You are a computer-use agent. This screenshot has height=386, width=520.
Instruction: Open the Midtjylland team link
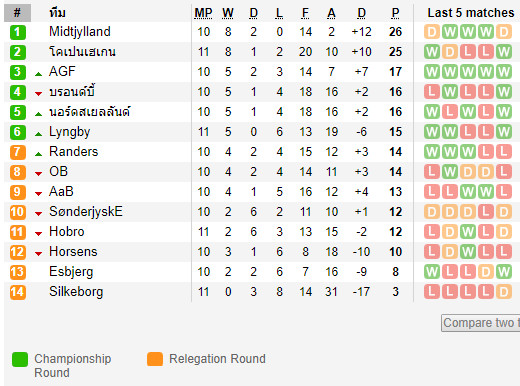(x=80, y=32)
